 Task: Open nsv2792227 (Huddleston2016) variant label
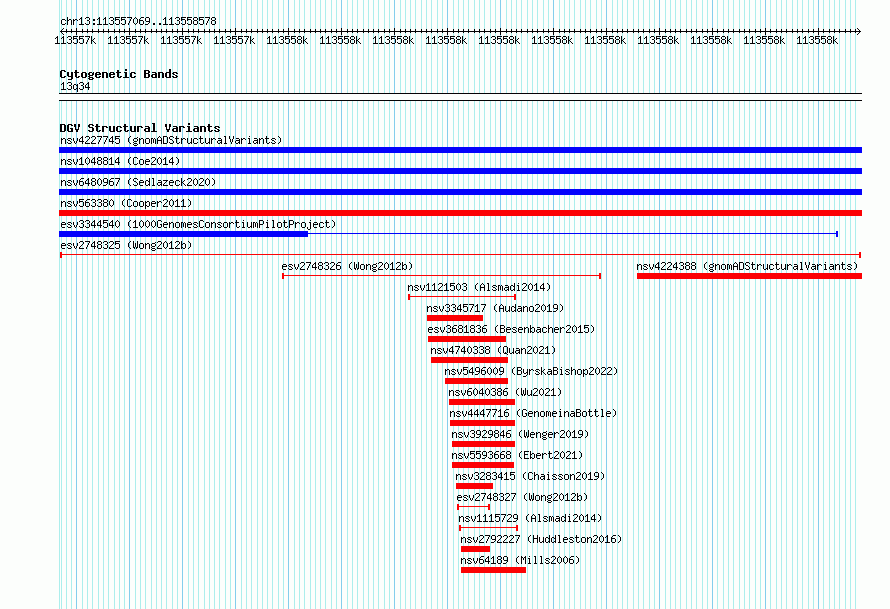click(x=541, y=539)
